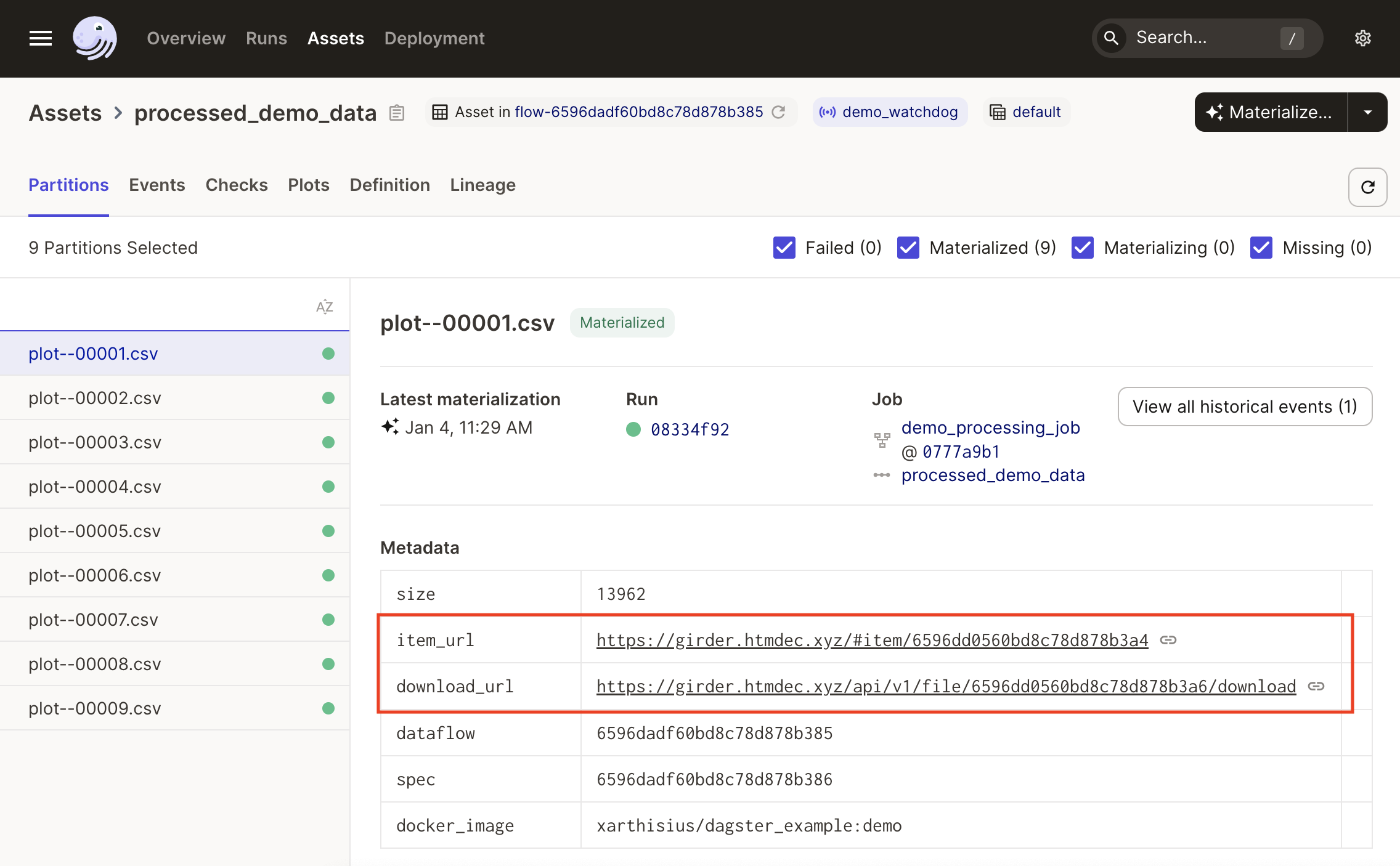This screenshot has height=866, width=1400.
Task: Open the 0777a9b1 snapshot link
Action: [x=961, y=451]
